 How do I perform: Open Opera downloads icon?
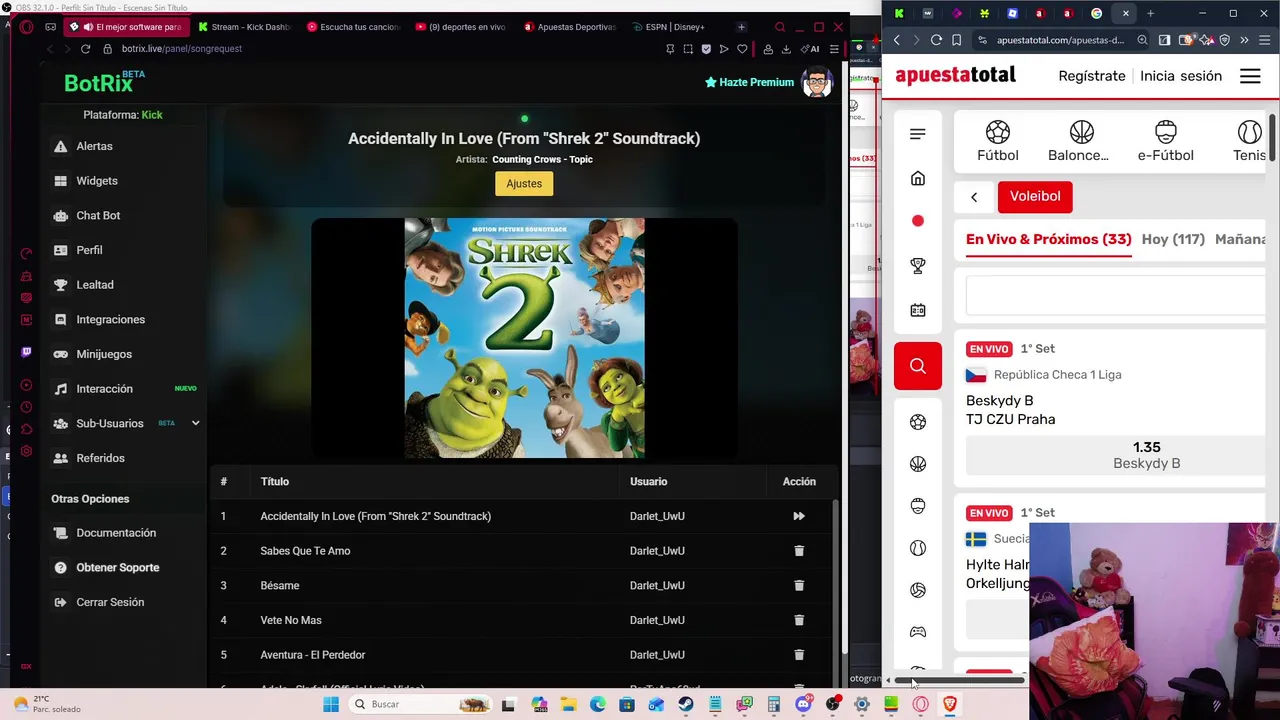coord(786,49)
